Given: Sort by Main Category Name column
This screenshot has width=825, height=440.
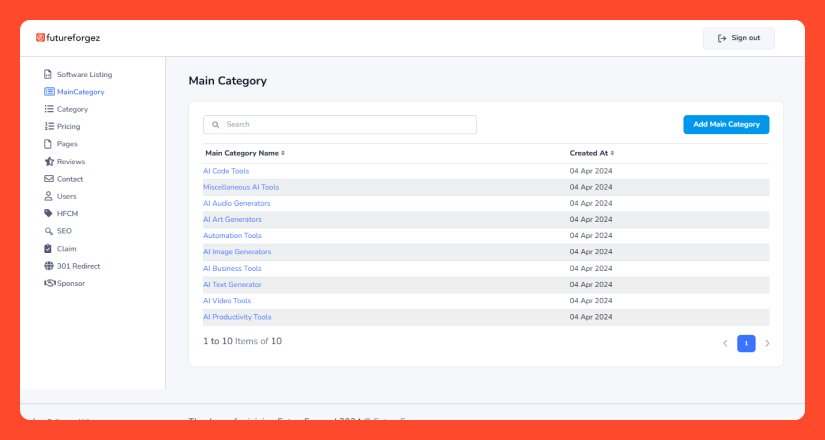Looking at the screenshot, I should pos(245,153).
